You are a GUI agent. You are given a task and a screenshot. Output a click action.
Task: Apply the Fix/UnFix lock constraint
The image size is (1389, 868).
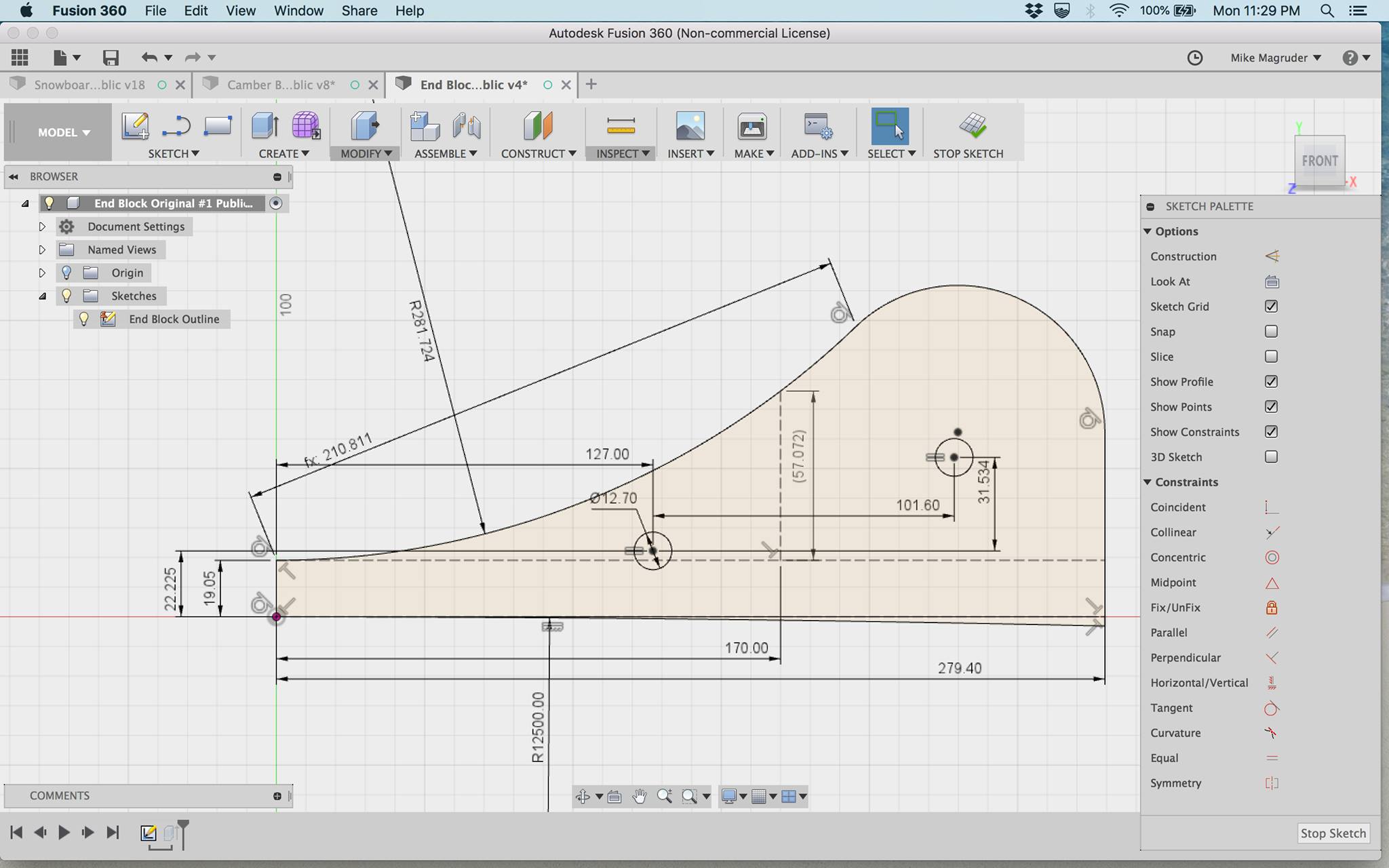[x=1271, y=608]
